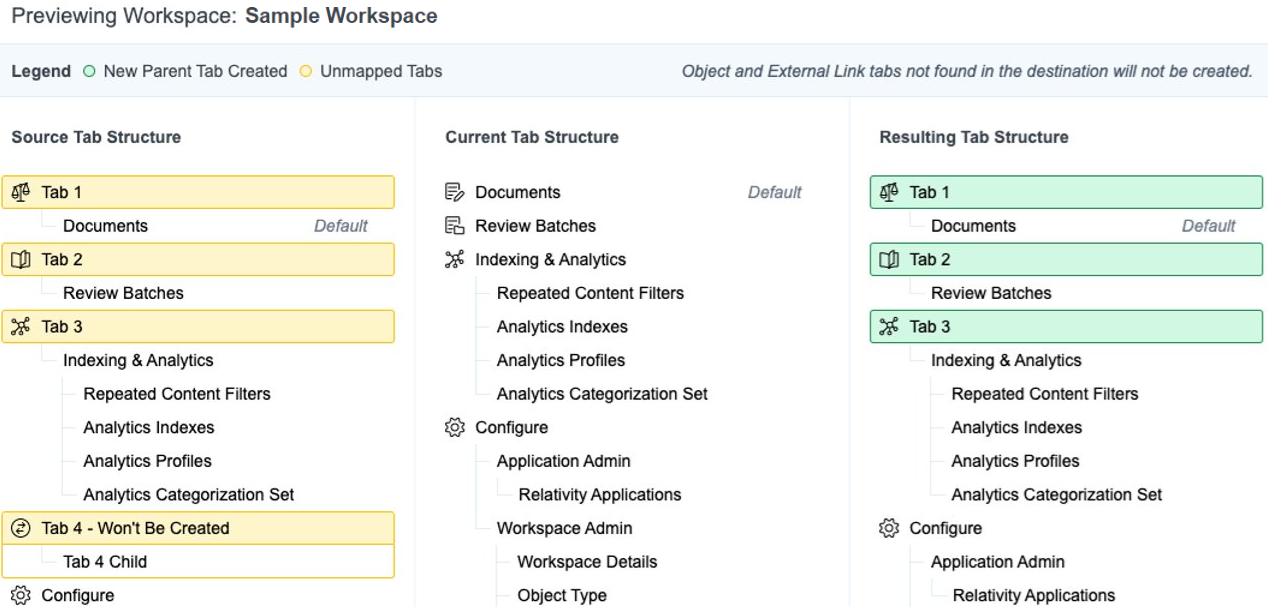Select Review Batches in Current Tab Structure
1268x607 pixels.
pos(536,226)
